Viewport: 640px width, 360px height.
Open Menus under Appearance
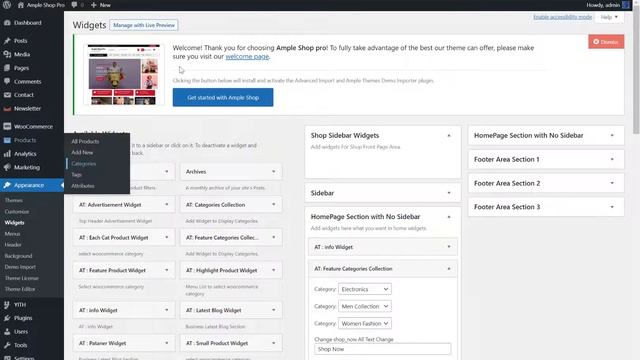tap(12, 233)
